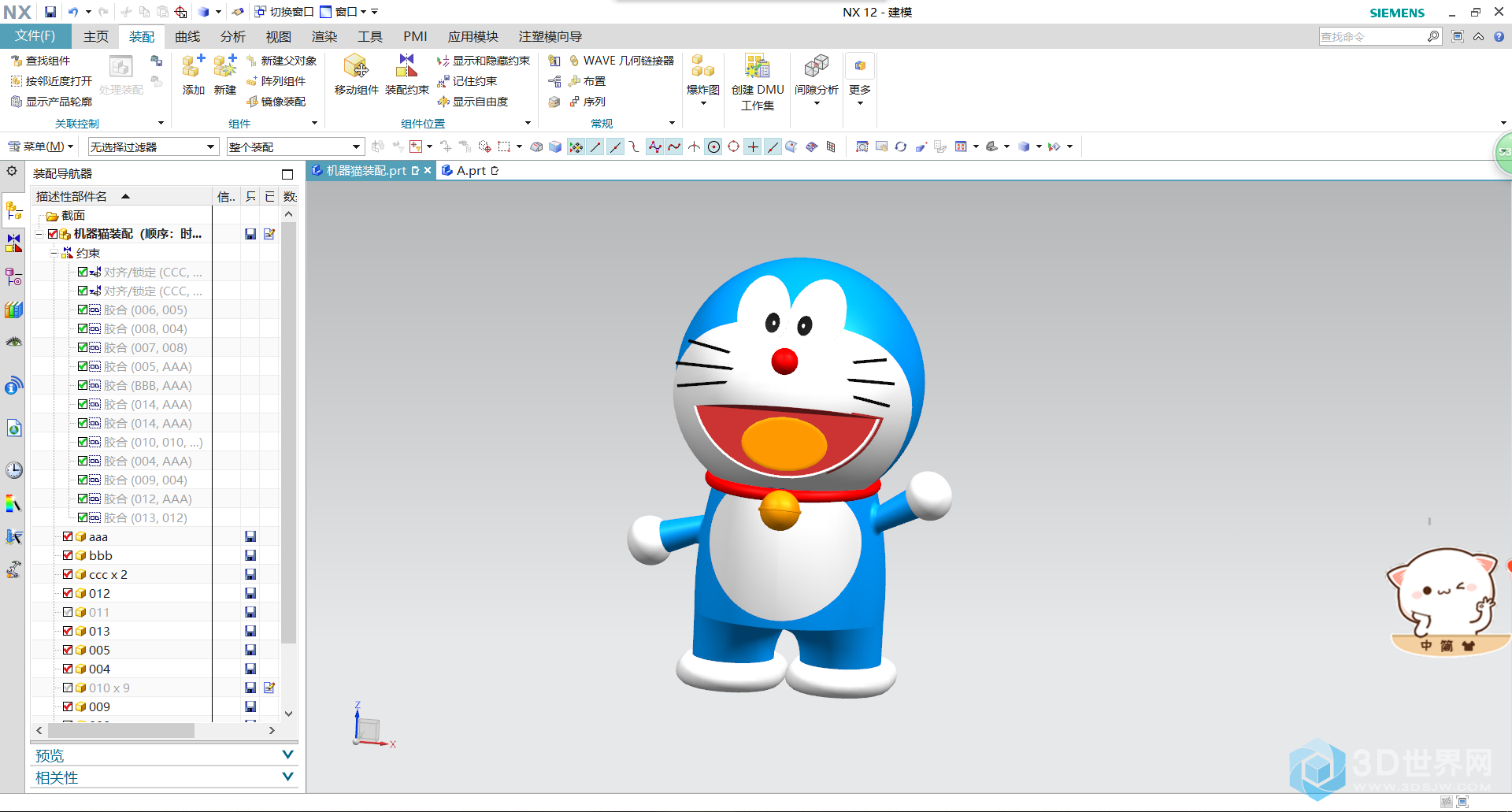1512x812 pixels.
Task: Expand the 更多 (More) gallery arrow
Action: pos(860,103)
